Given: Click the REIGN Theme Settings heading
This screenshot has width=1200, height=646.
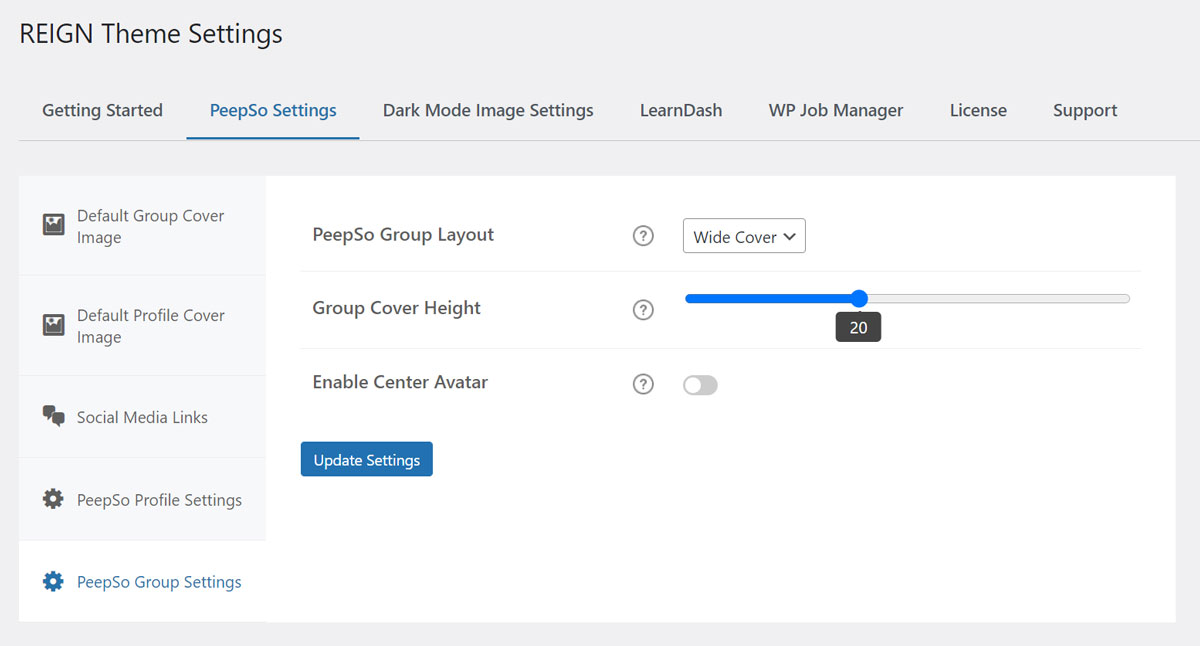Looking at the screenshot, I should coord(151,33).
